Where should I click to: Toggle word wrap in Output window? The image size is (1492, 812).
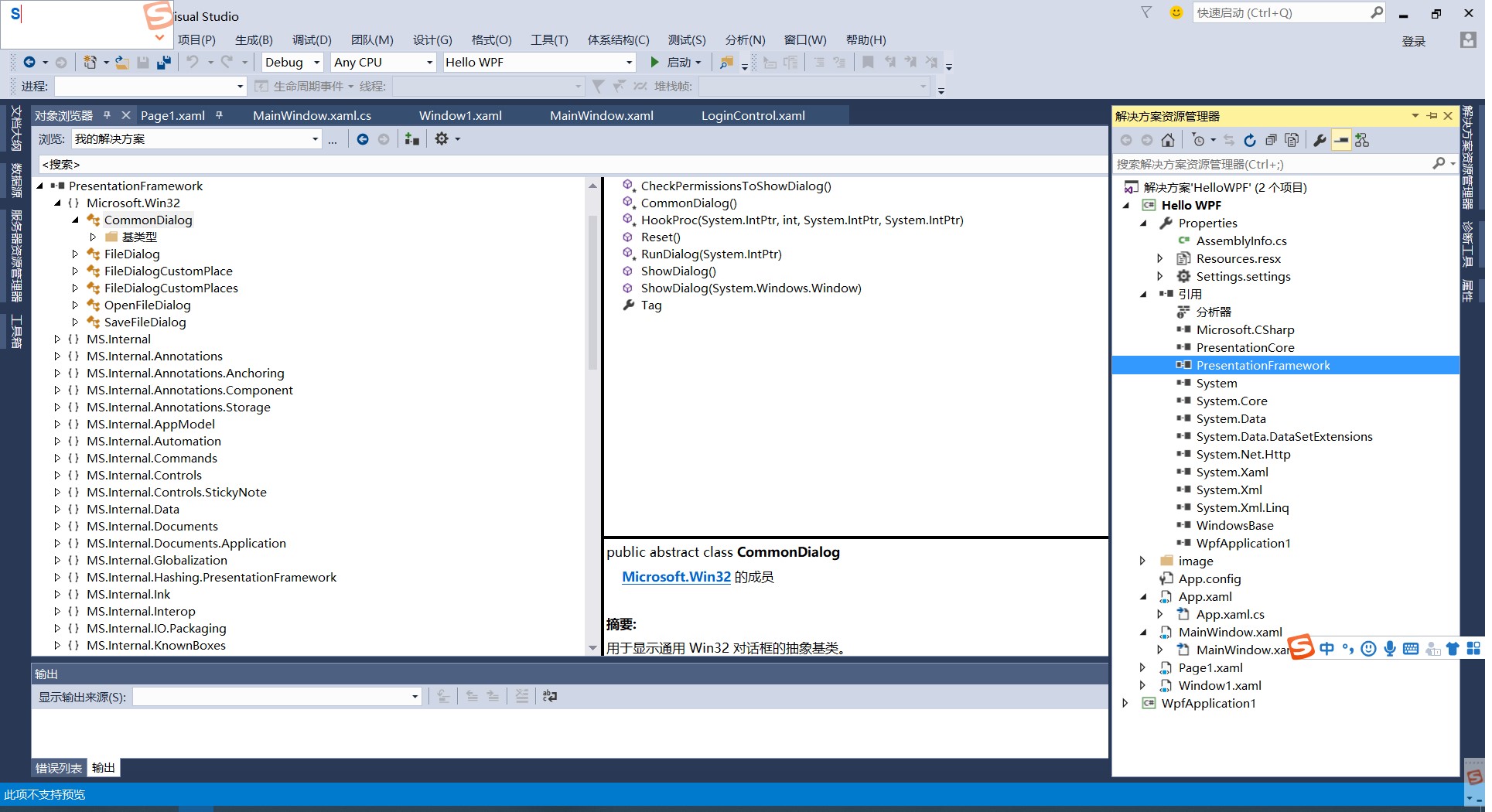coord(549,697)
